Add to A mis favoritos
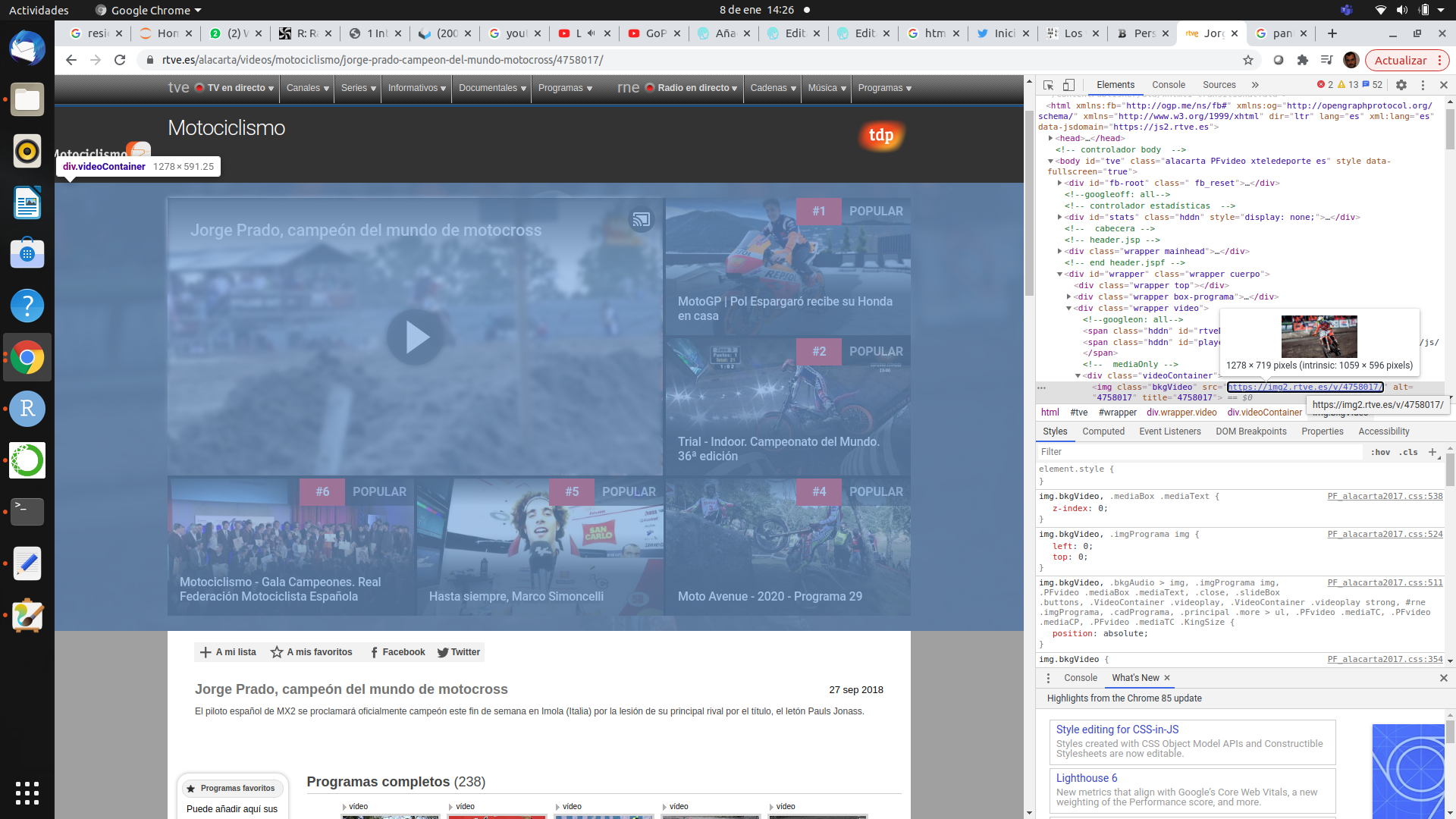The height and width of the screenshot is (819, 1456). click(x=312, y=652)
